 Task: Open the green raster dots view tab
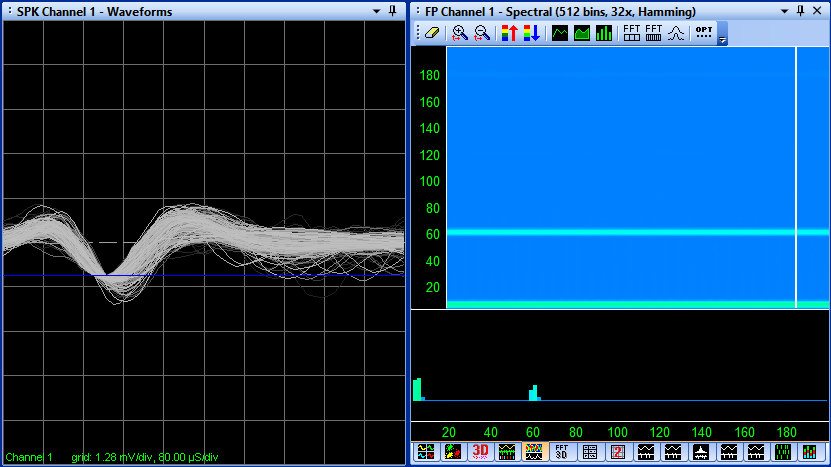tap(783, 452)
